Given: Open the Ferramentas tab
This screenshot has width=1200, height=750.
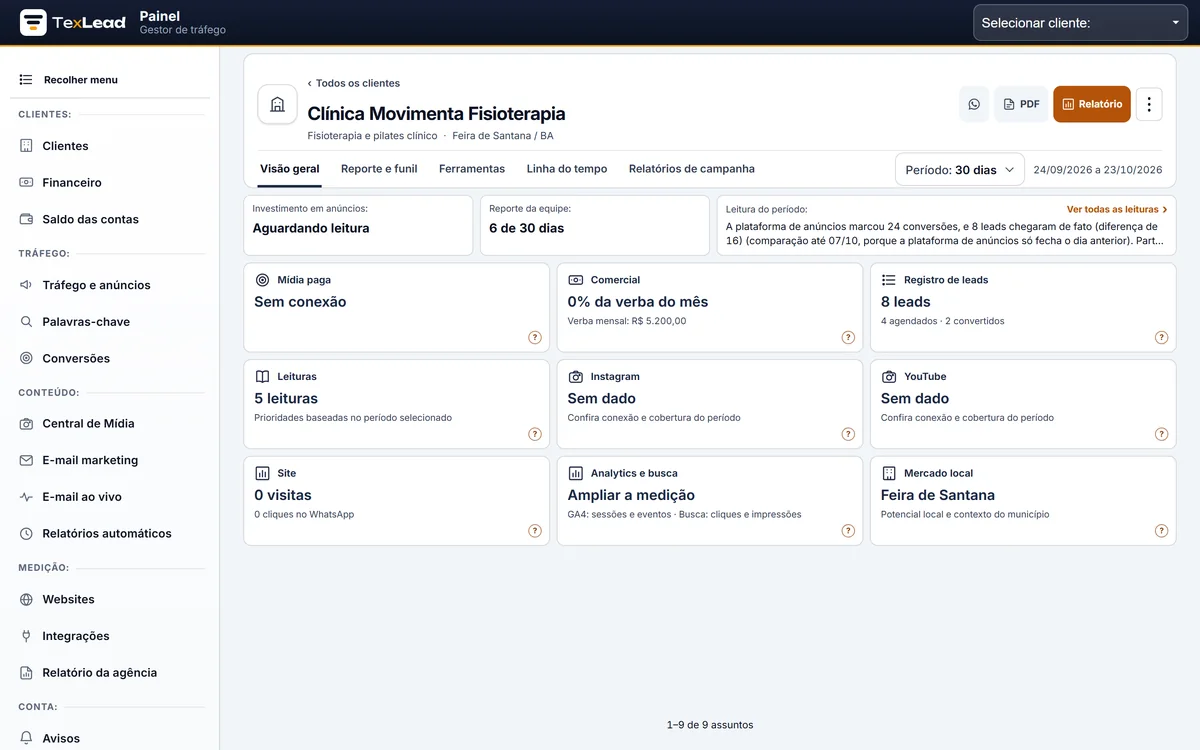Looking at the screenshot, I should 472,169.
